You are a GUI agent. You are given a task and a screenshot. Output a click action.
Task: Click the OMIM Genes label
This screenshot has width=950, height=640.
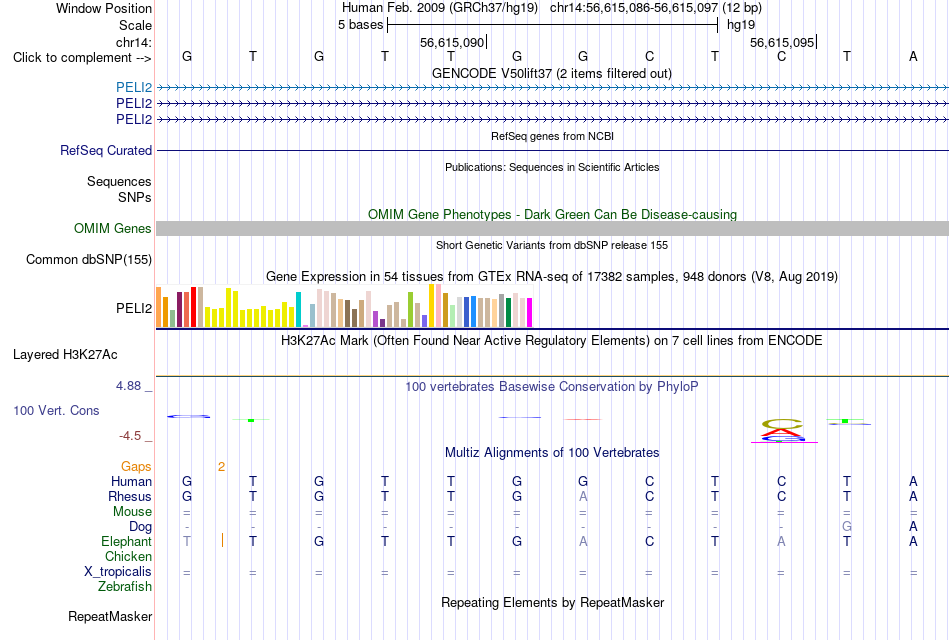(113, 228)
